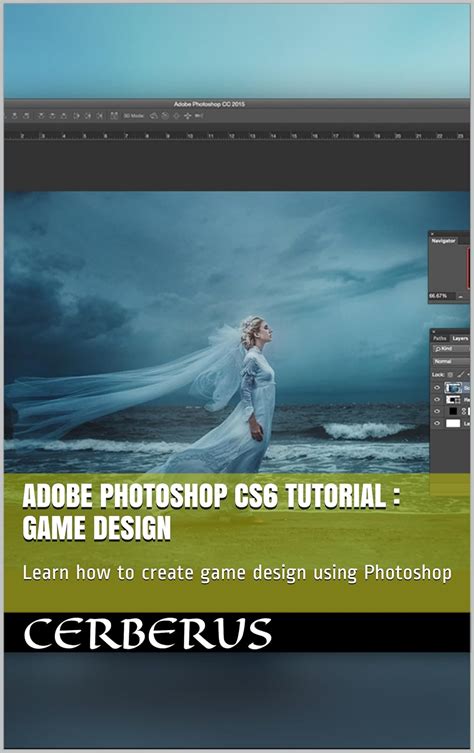Viewport: 474px width, 753px height.
Task: Select the 3D Roll mode icon
Action: (x=164, y=116)
